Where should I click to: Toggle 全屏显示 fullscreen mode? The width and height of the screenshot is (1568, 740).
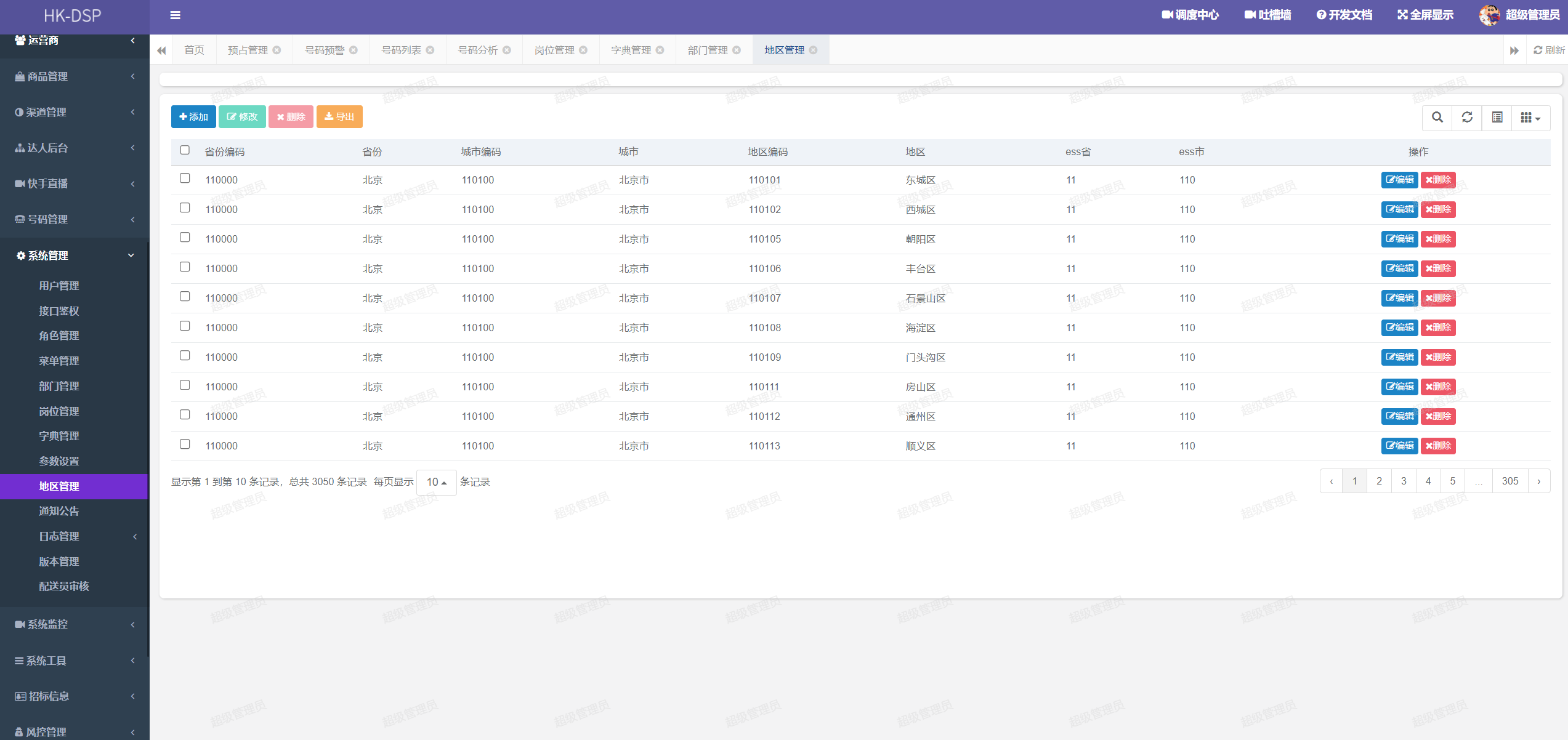pos(1425,15)
